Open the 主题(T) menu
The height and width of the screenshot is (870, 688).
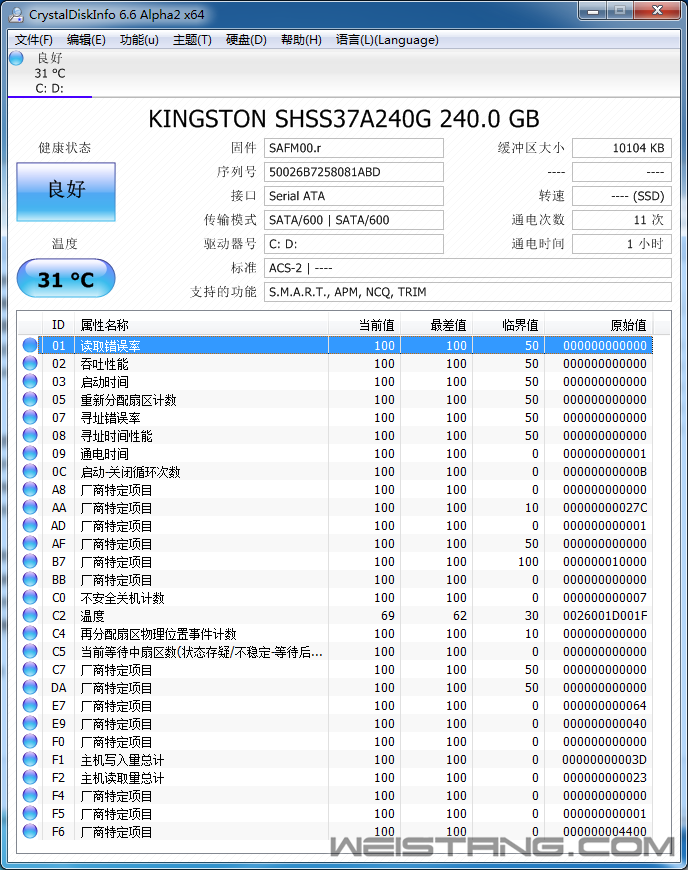[192, 40]
